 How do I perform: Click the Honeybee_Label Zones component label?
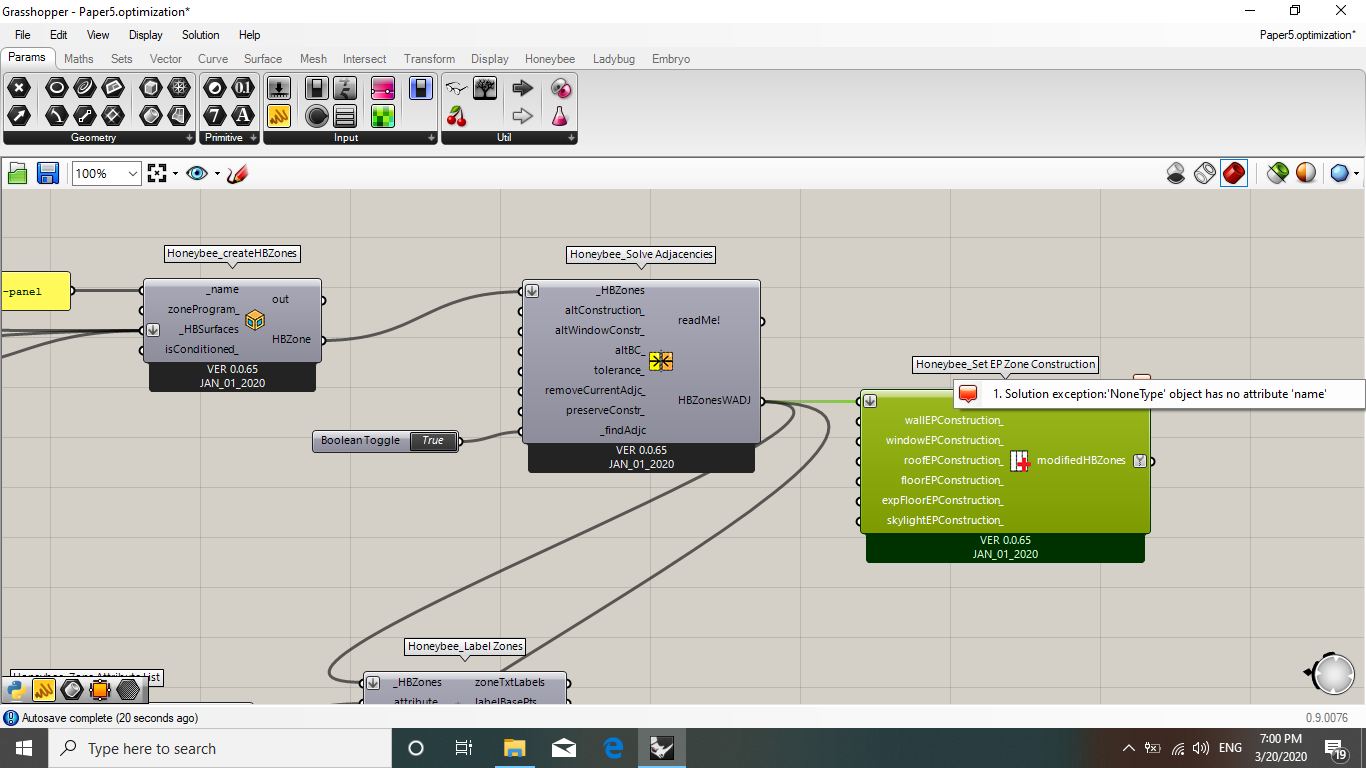pyautogui.click(x=465, y=647)
